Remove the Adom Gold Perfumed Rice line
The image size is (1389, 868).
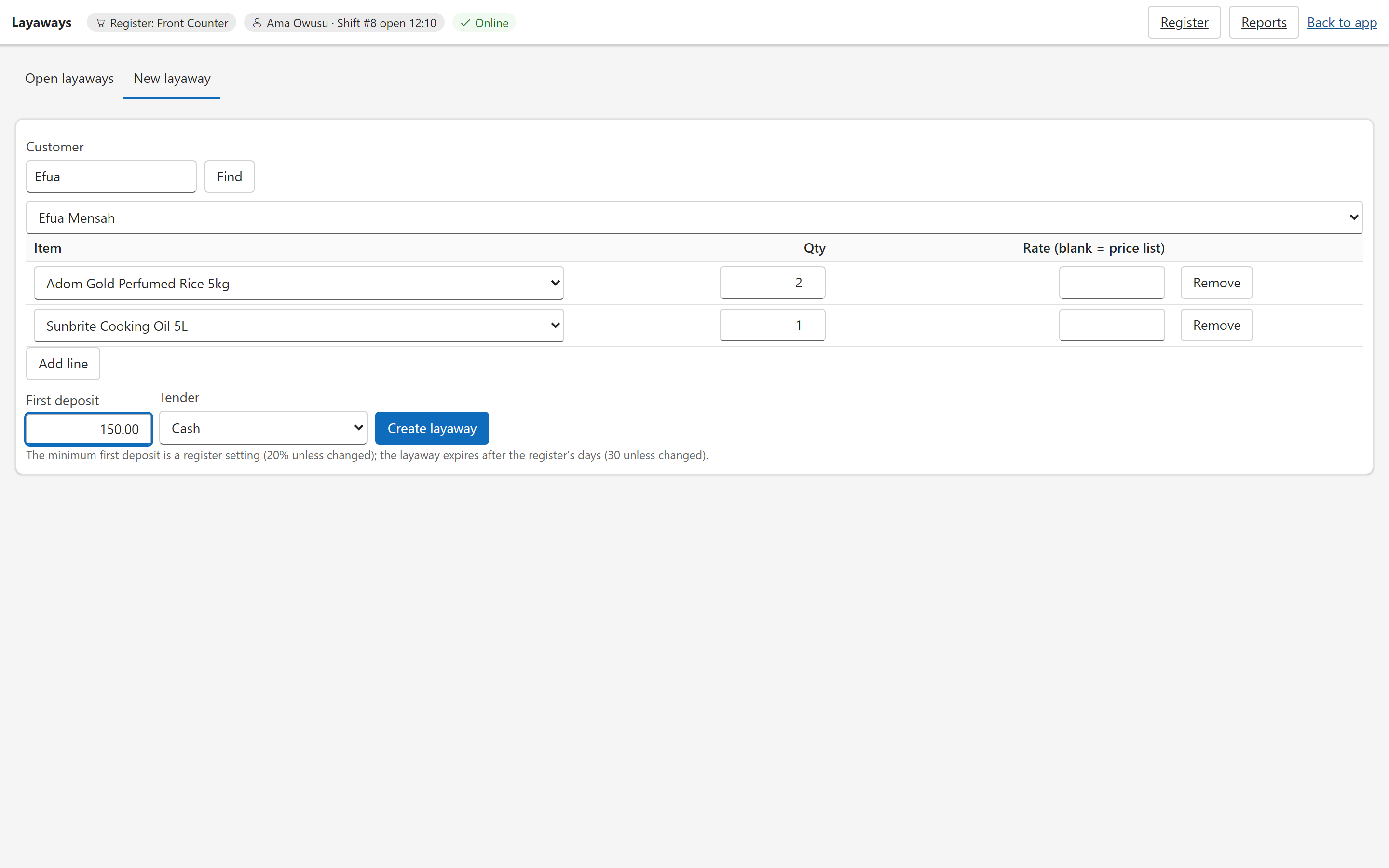(1216, 283)
